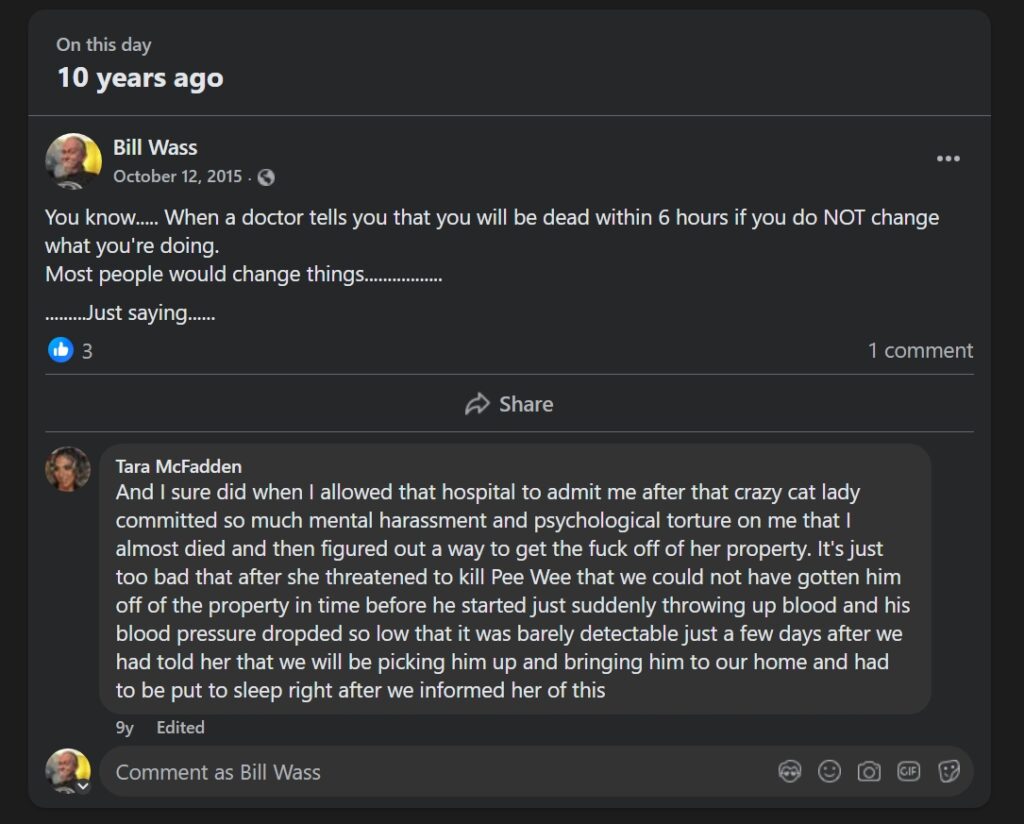Open the sticker picker in comment box
The height and width of the screenshot is (824, 1024).
(x=948, y=772)
